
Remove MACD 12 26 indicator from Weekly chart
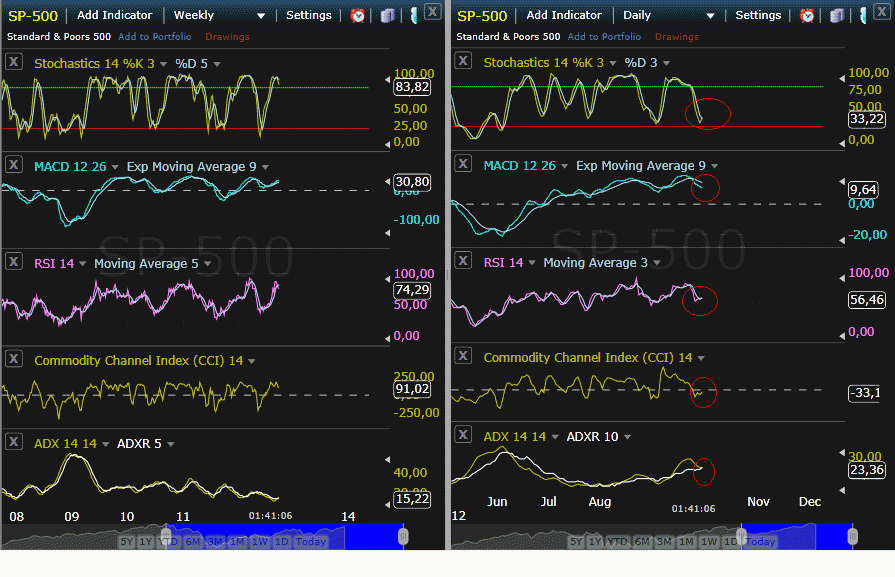coord(14,165)
